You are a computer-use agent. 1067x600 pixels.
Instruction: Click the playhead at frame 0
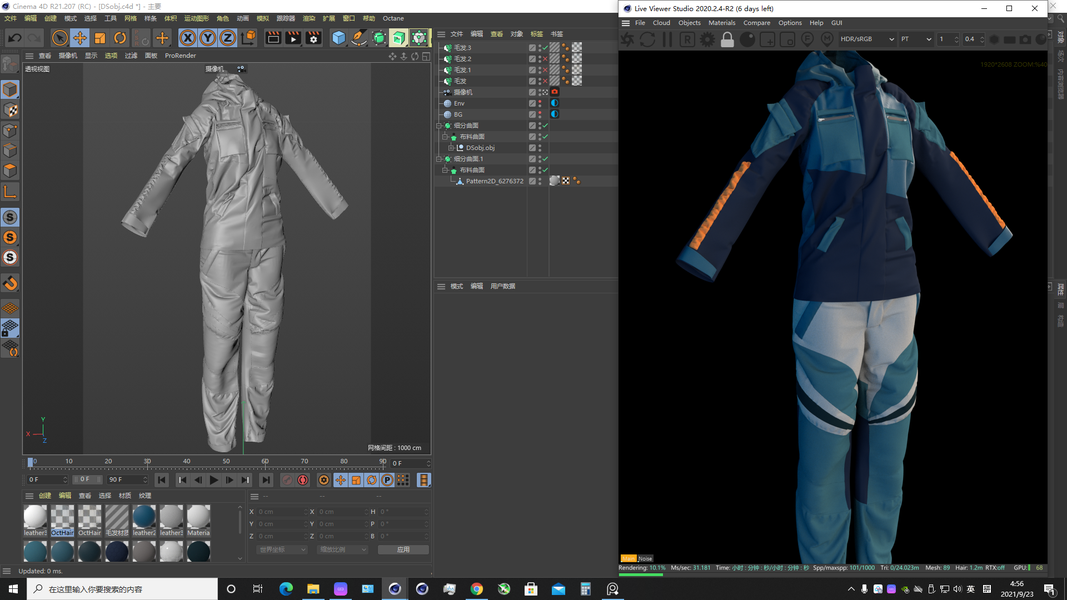click(31, 463)
